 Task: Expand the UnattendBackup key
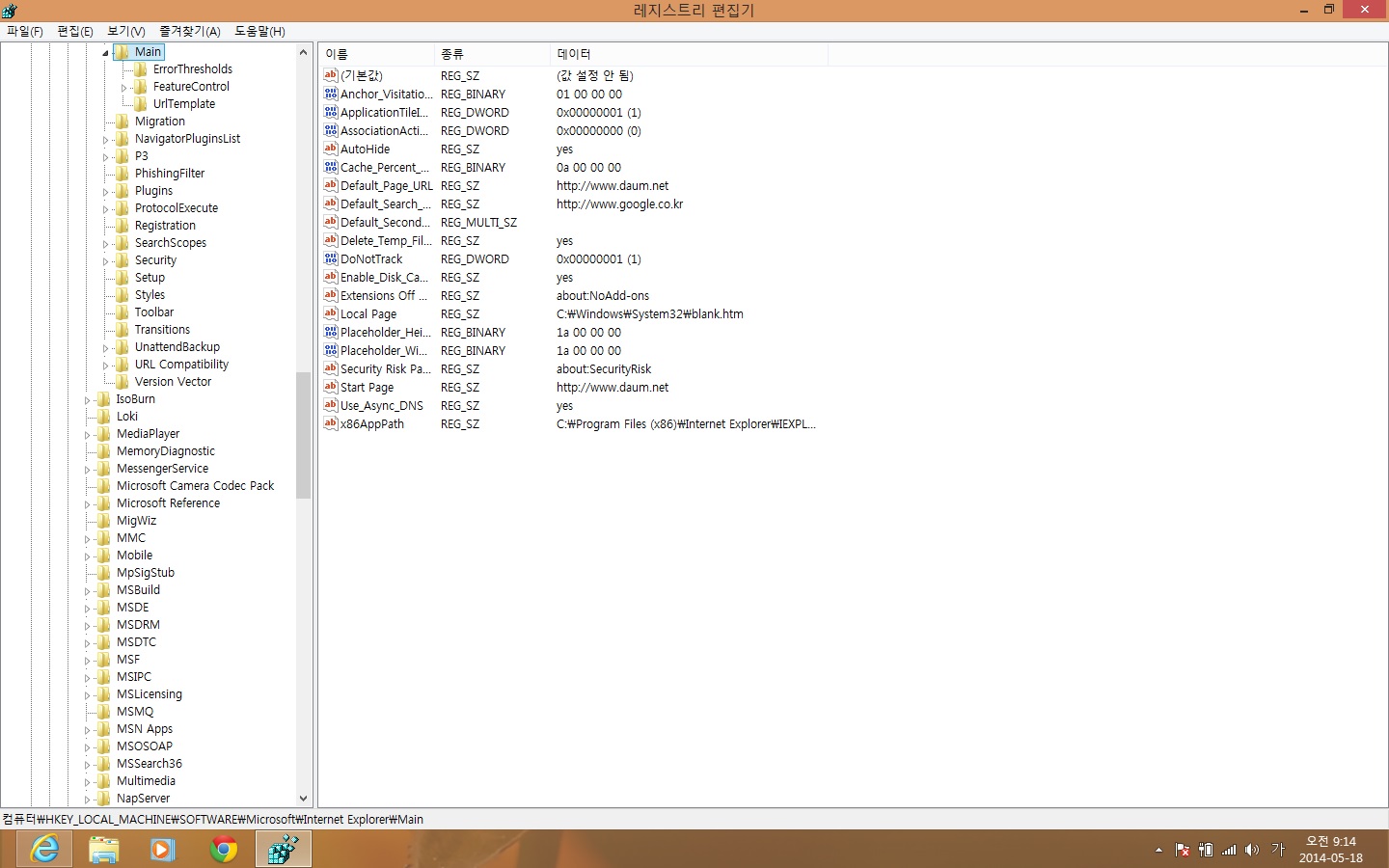coord(105,348)
